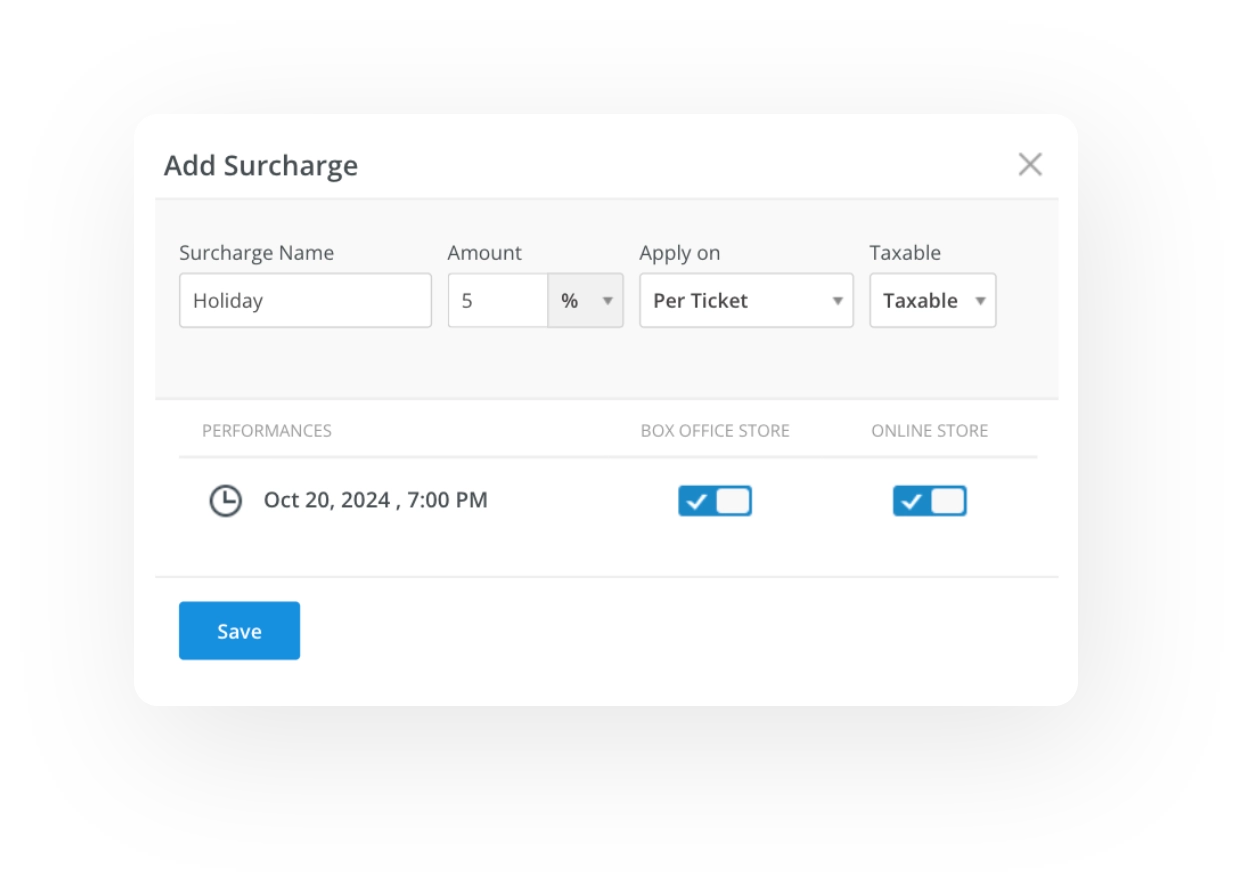Click the ONLINE STORE column header
Image resolution: width=1244 pixels, height=892 pixels.
coord(929,431)
